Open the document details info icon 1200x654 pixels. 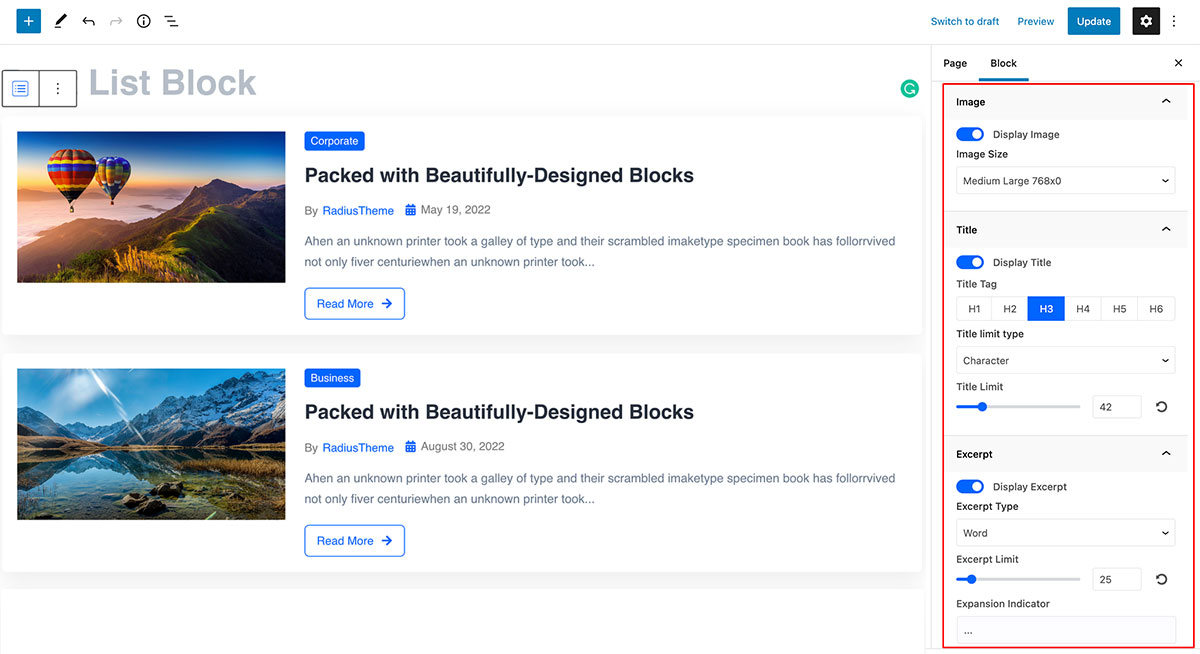(143, 21)
